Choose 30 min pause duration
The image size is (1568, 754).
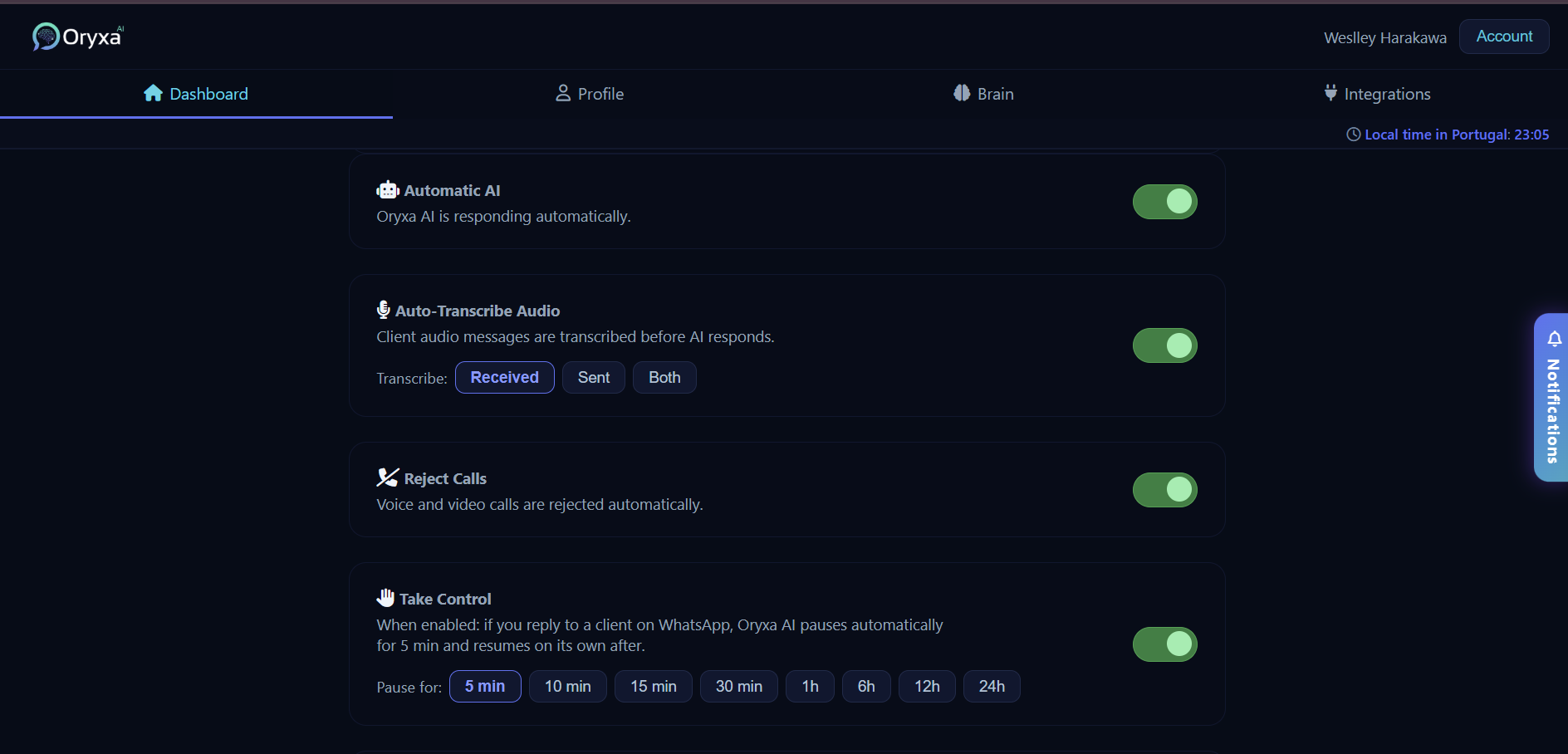[739, 687]
